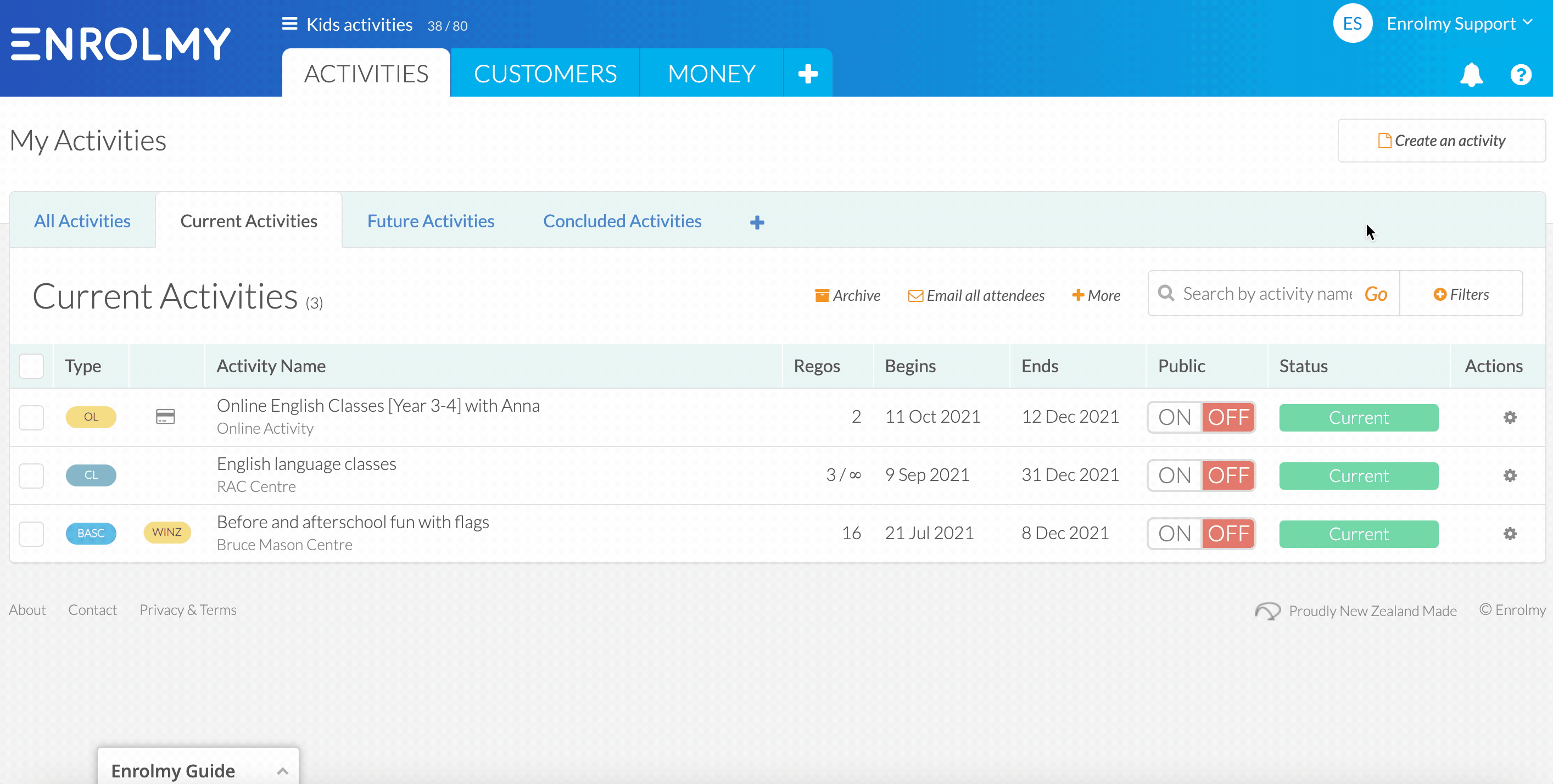Open the help question mark icon

(x=1521, y=75)
